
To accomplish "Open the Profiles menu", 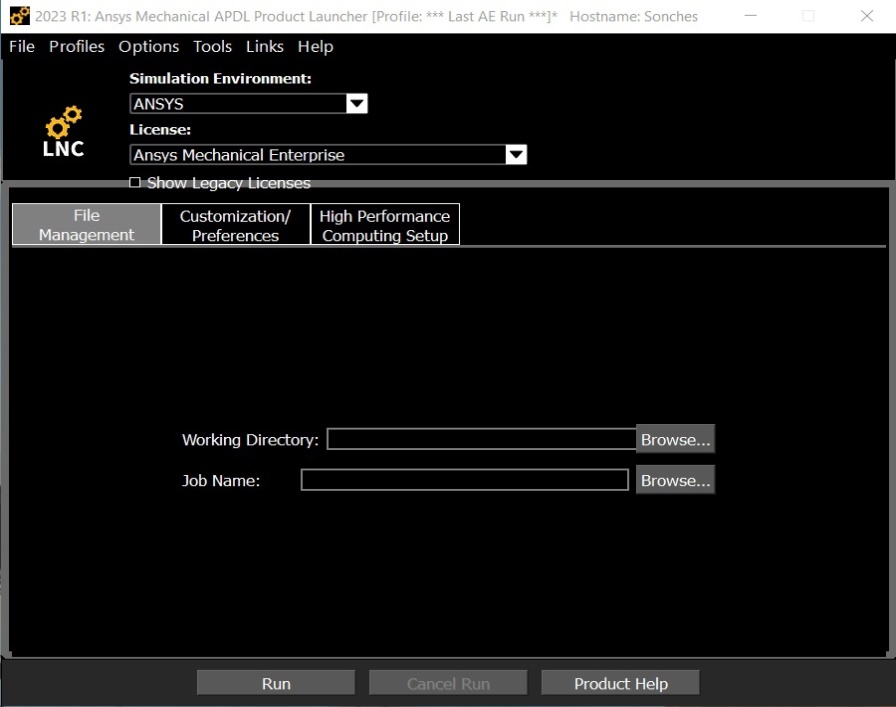I will click(x=77, y=46).
